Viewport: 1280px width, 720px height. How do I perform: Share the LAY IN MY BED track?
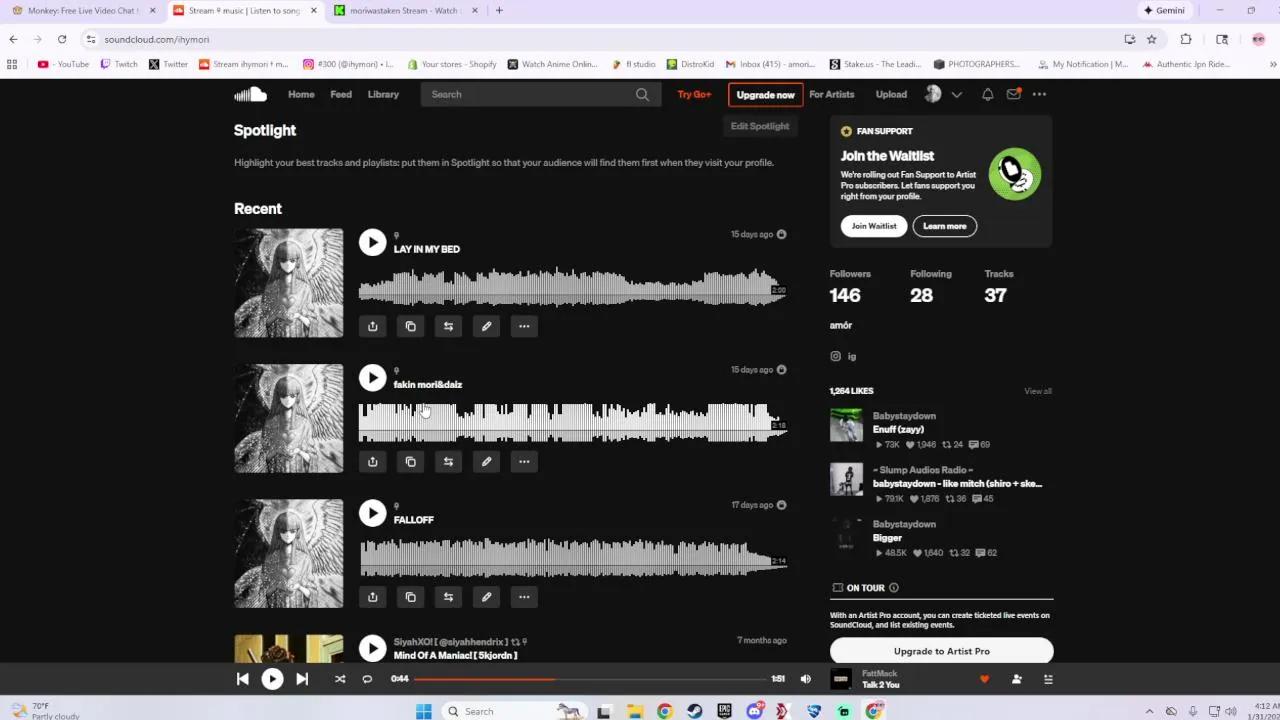(x=372, y=326)
